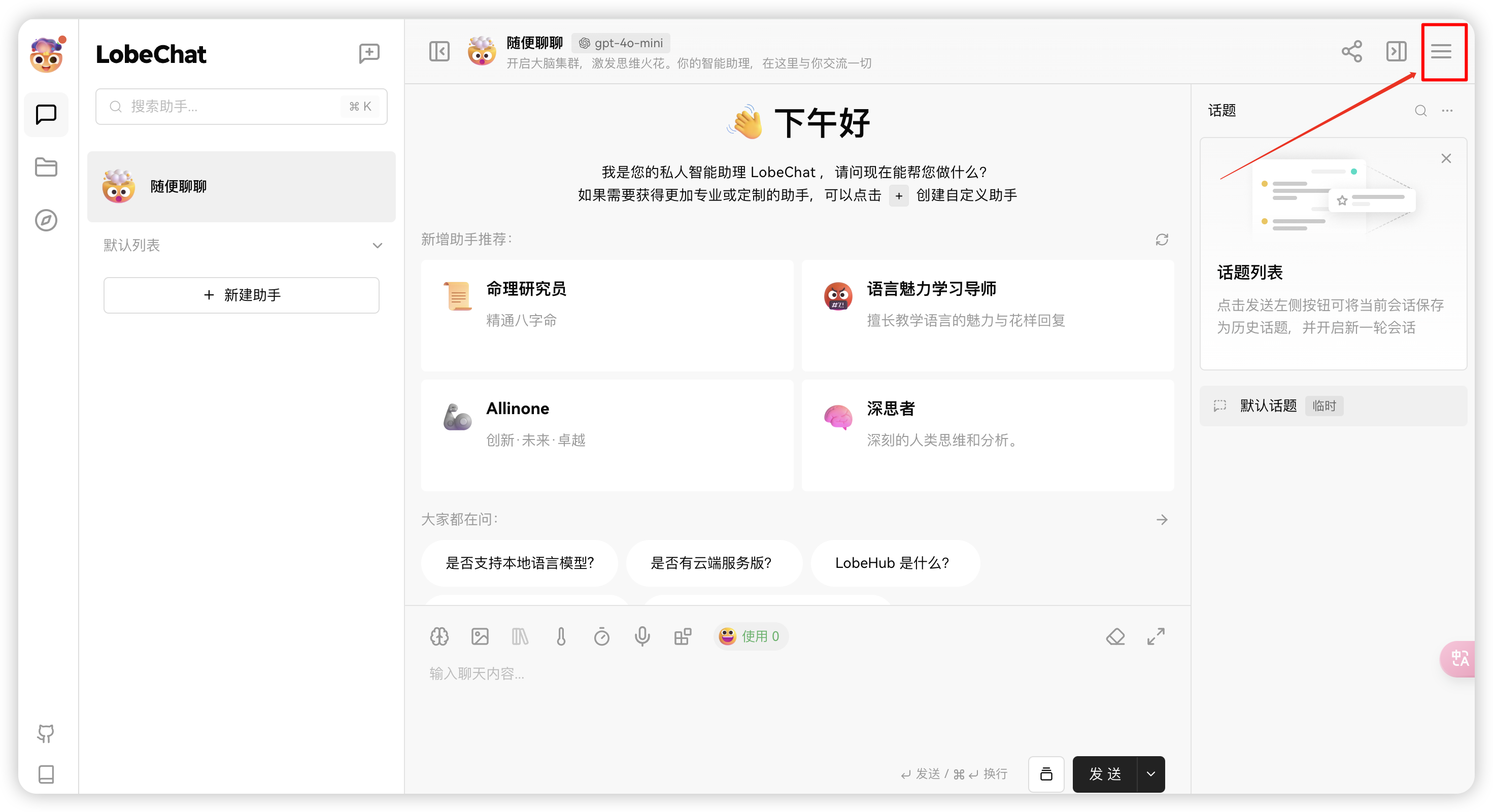Clear conversation with eraser icon

tap(1115, 636)
